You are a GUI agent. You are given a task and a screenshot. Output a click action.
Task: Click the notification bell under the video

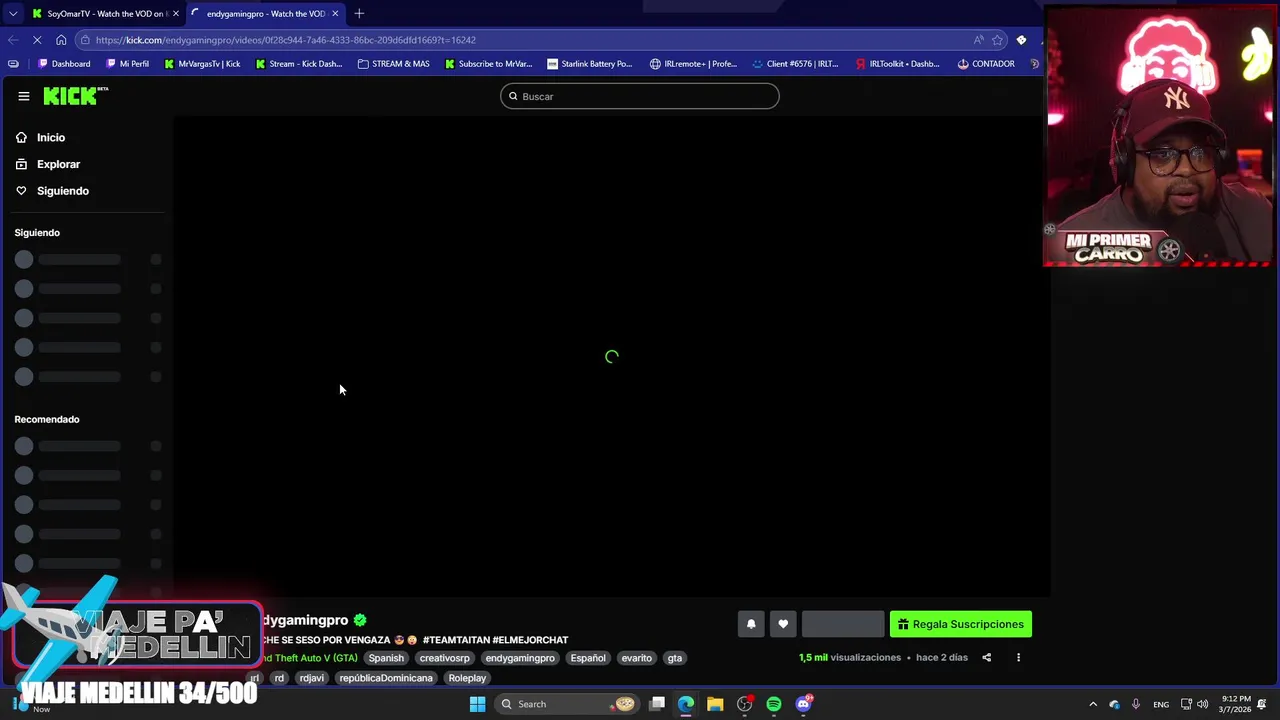(751, 624)
